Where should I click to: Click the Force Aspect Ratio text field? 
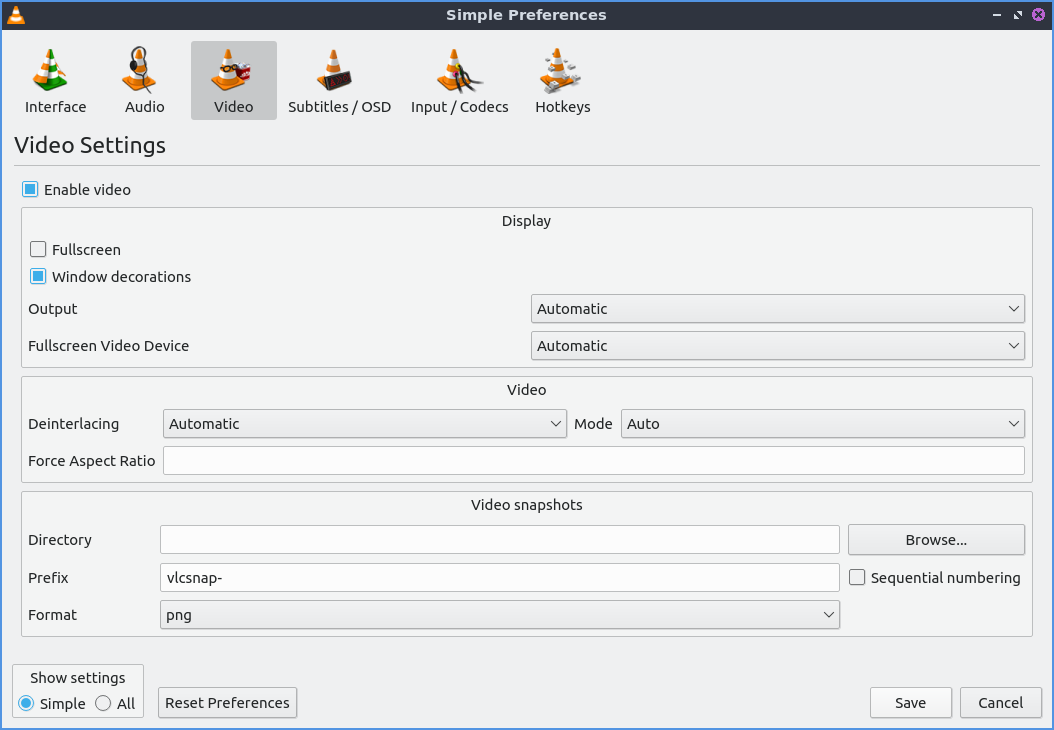[x=593, y=461]
